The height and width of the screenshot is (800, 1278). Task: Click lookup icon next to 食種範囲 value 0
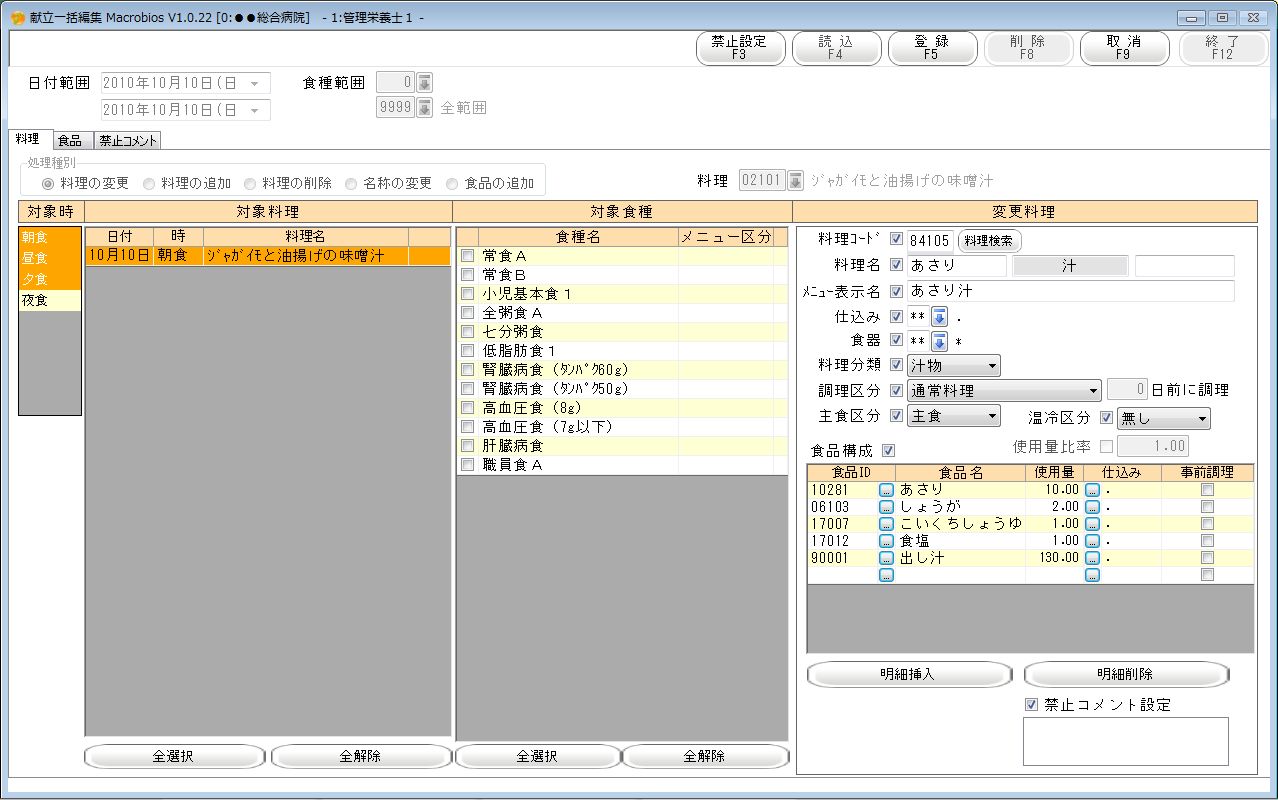pyautogui.click(x=424, y=82)
